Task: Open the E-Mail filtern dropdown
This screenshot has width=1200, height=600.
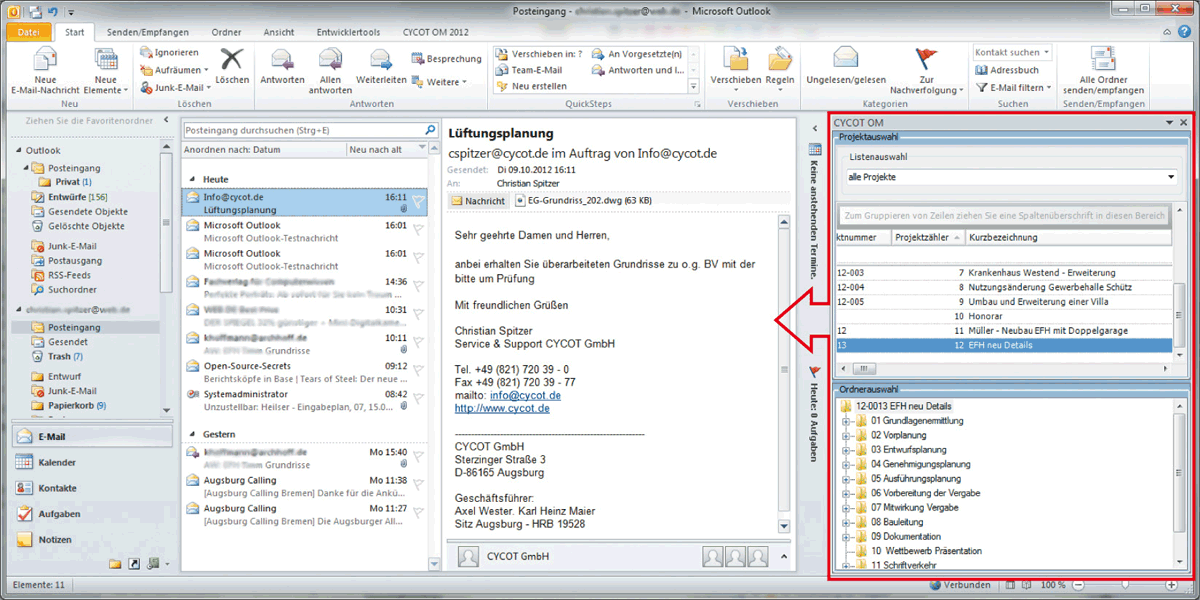Action: click(1014, 88)
